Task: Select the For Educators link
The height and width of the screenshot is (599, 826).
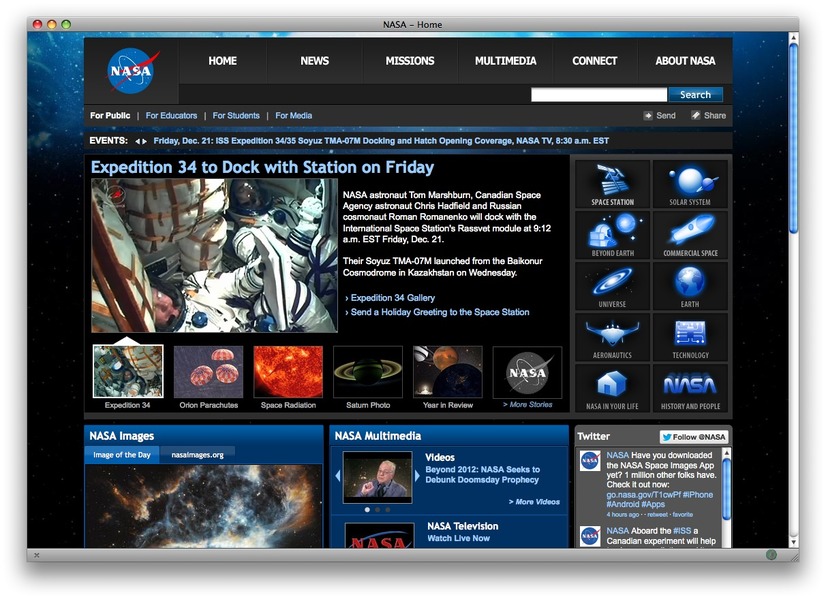Action: (171, 115)
